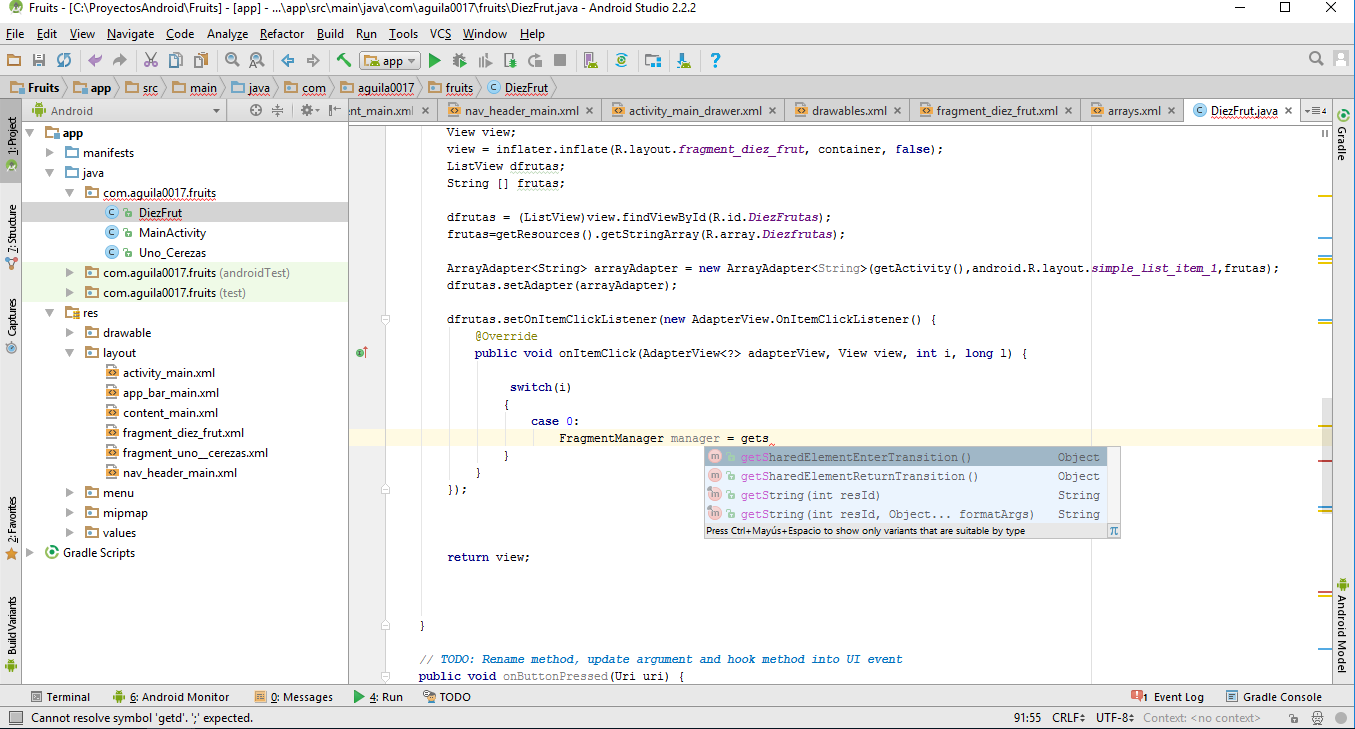Open the Terminal tool window

click(x=60, y=697)
